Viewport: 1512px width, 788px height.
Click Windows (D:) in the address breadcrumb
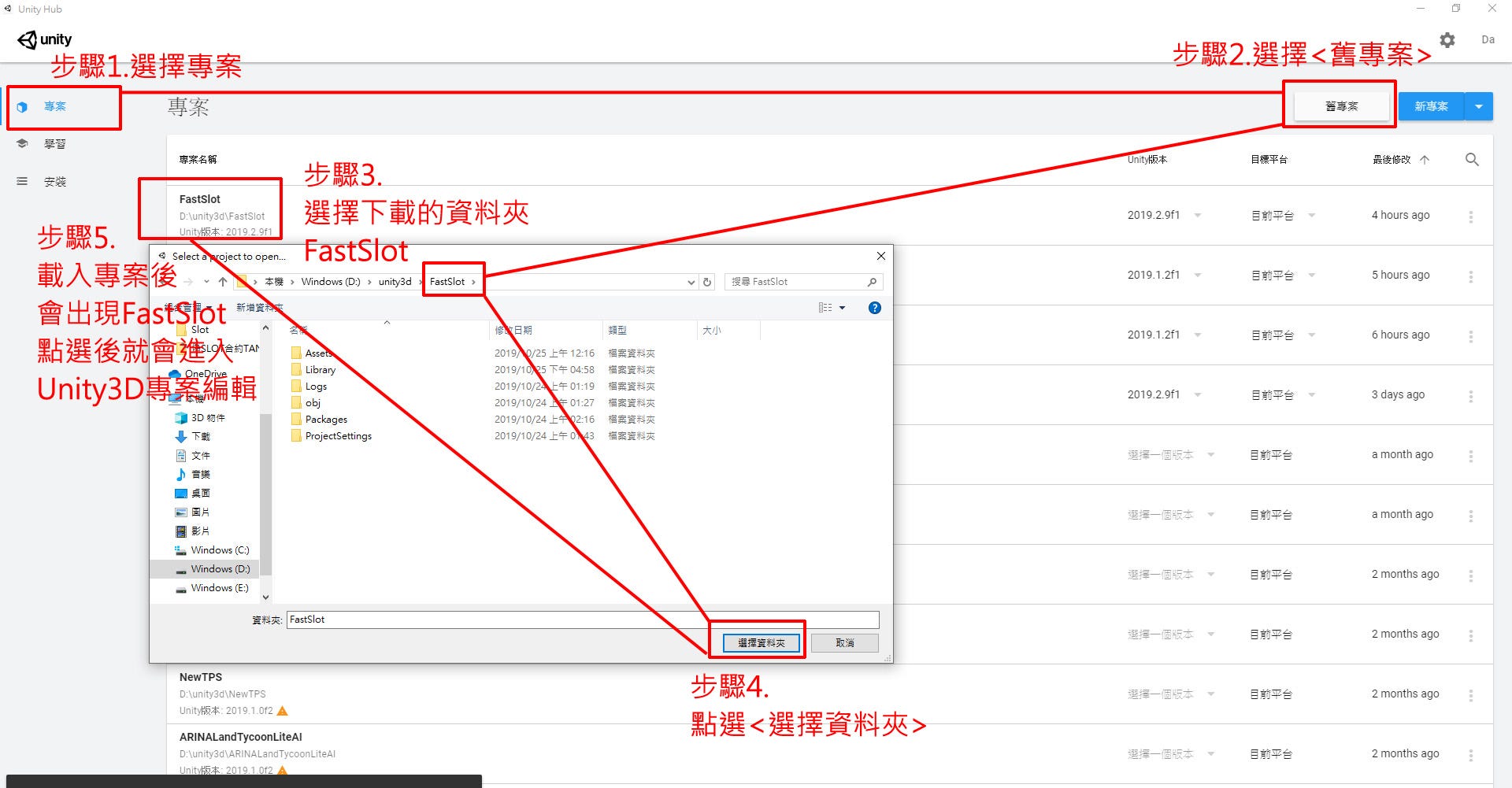331,282
